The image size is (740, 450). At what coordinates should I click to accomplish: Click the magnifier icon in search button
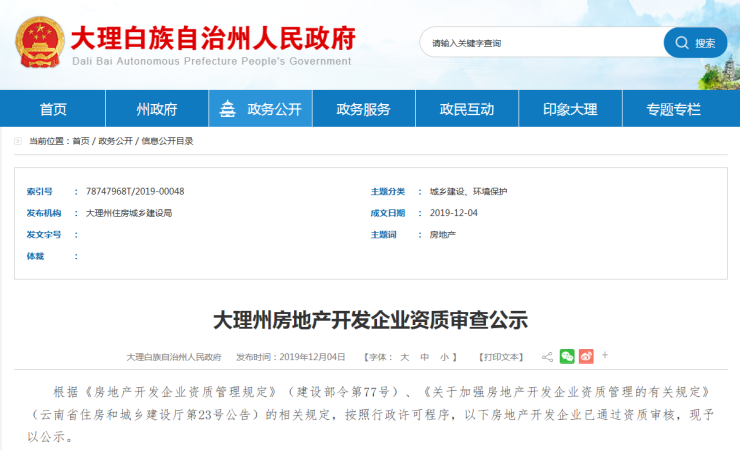[x=682, y=43]
